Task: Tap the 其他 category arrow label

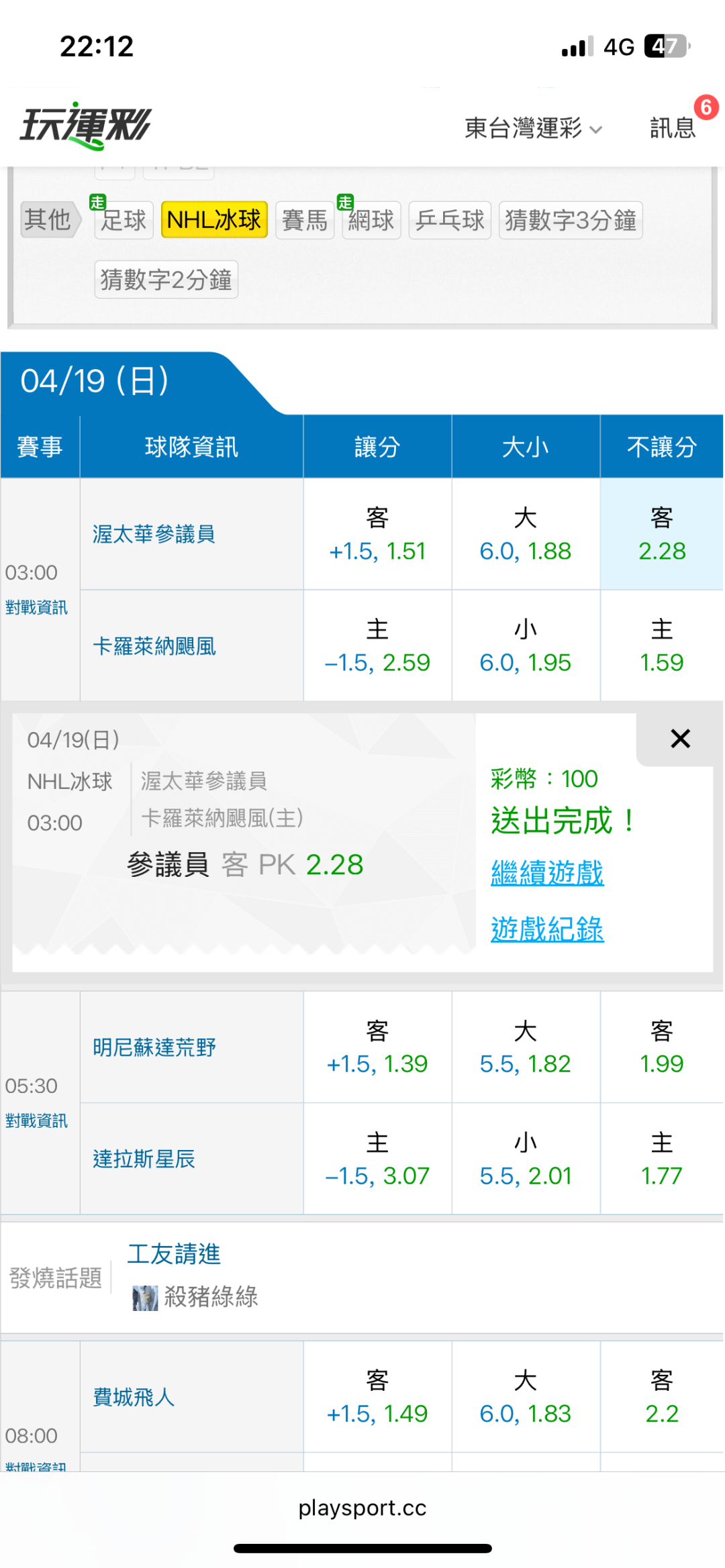Action: tap(48, 219)
